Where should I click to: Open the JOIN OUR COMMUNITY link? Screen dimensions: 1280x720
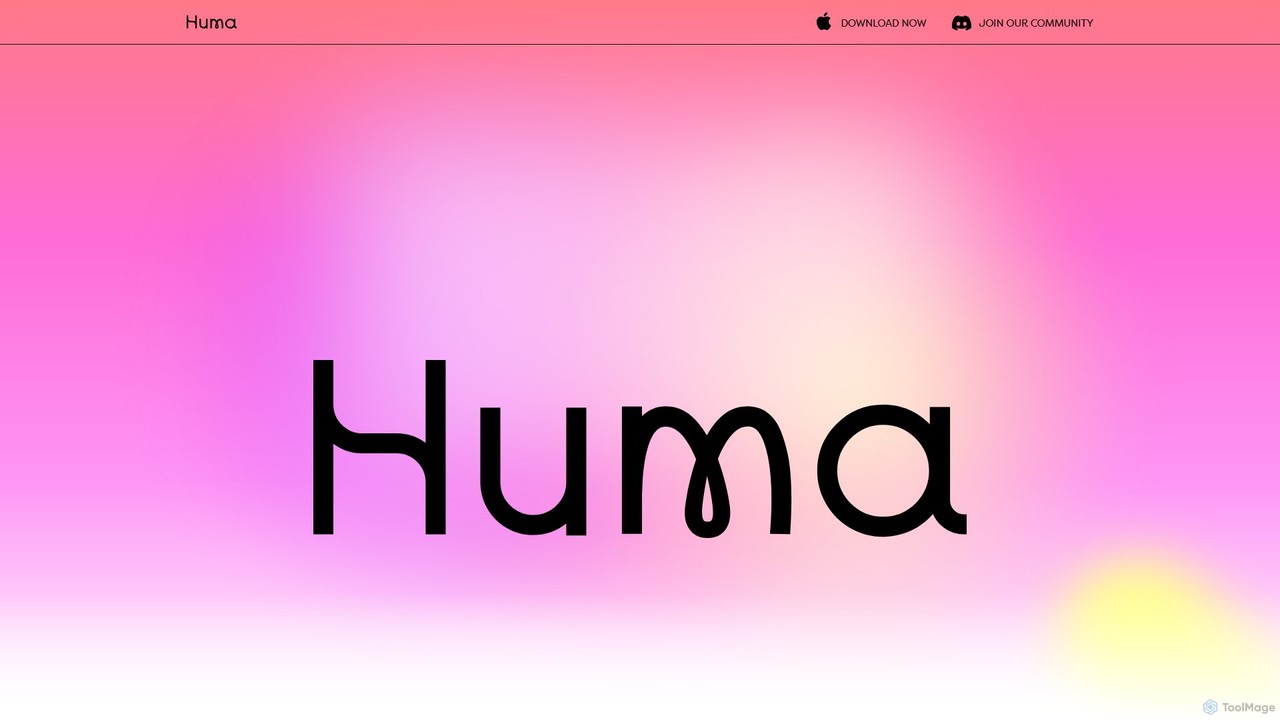[x=1035, y=23]
